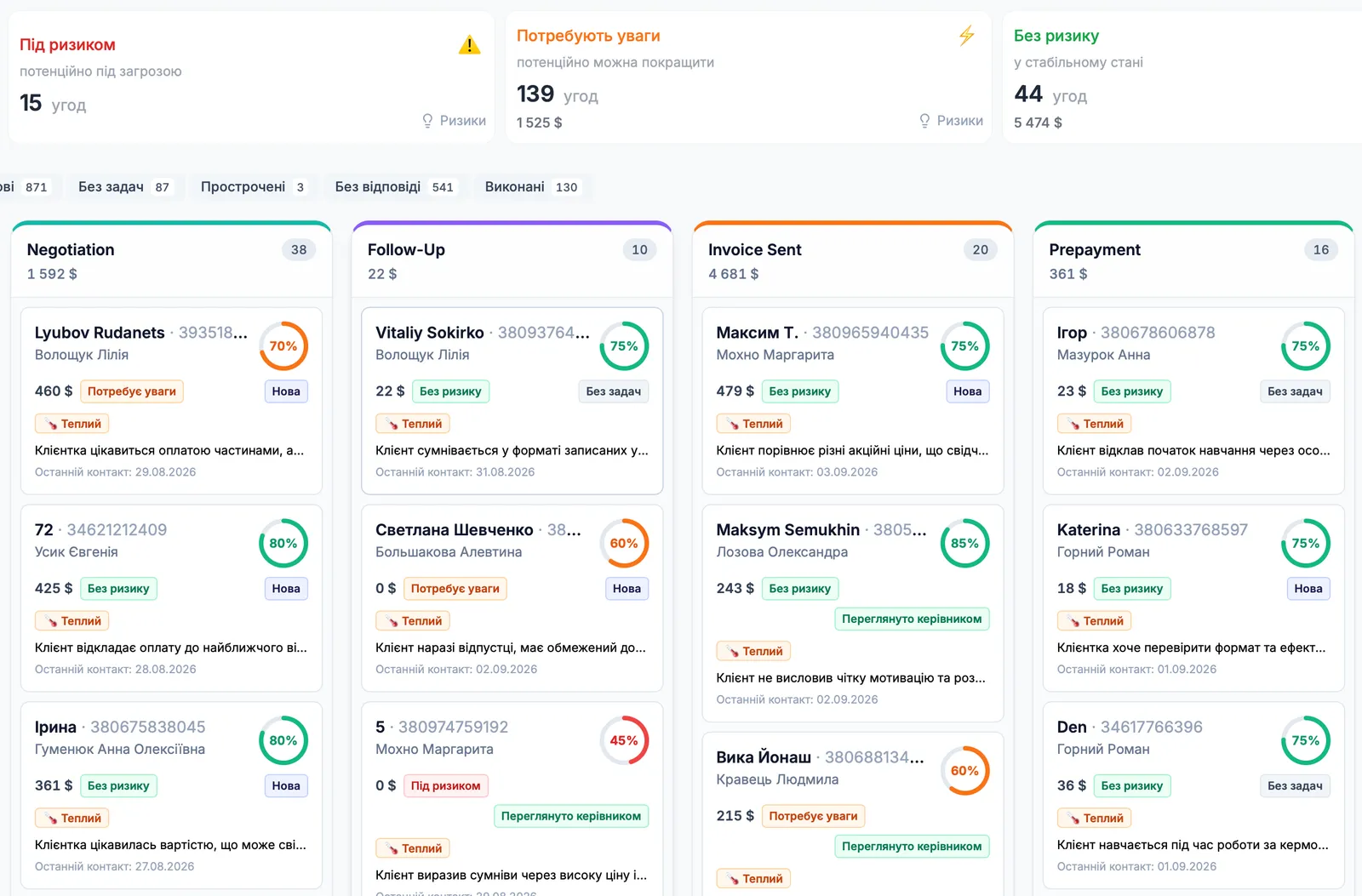Open the Lyubov Rudanets deal title
The height and width of the screenshot is (896, 1362).
(100, 333)
